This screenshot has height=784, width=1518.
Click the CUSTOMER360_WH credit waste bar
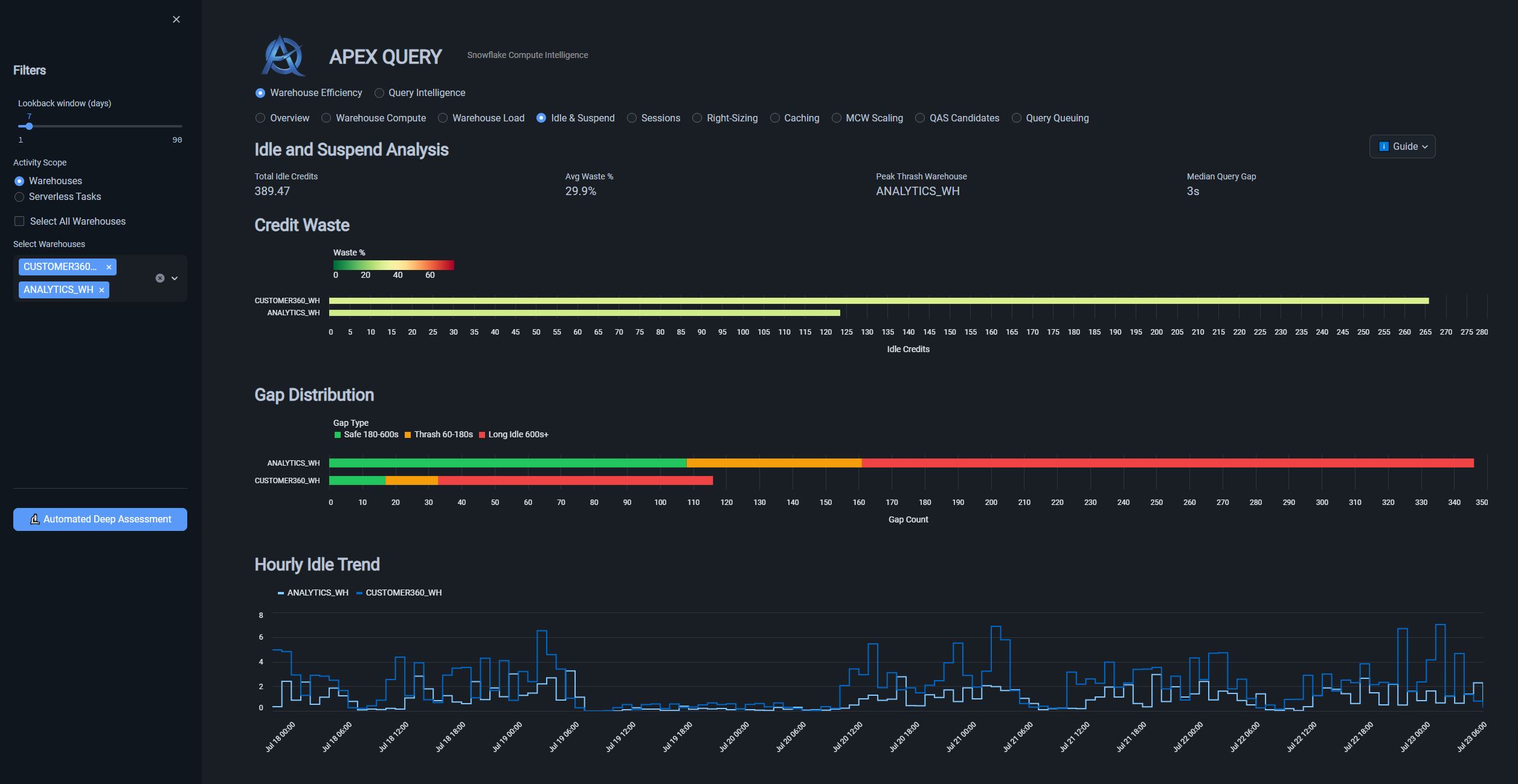tap(879, 301)
